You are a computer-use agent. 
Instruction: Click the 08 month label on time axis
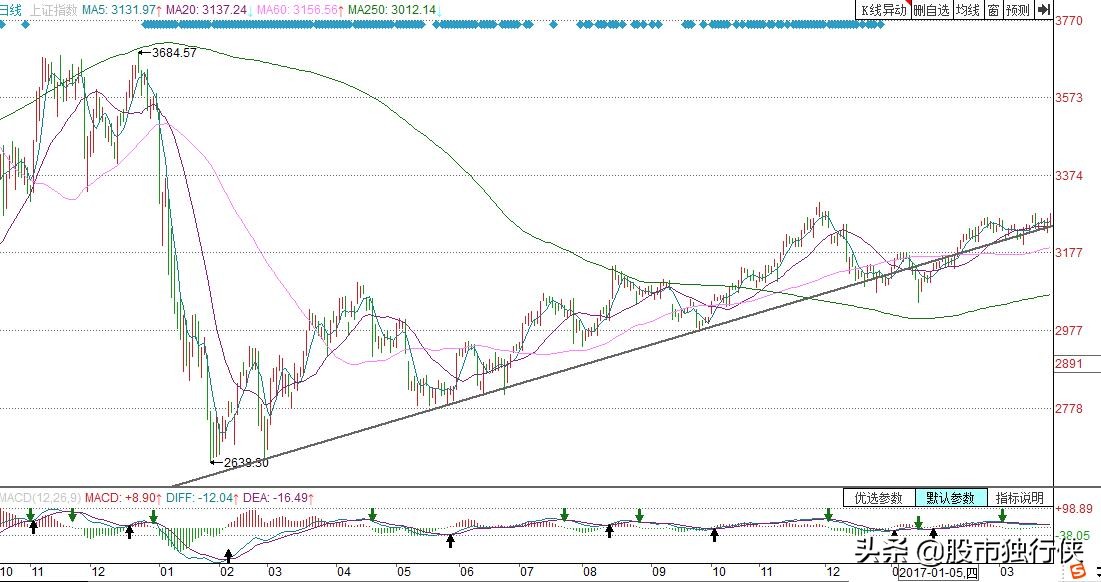588,571
